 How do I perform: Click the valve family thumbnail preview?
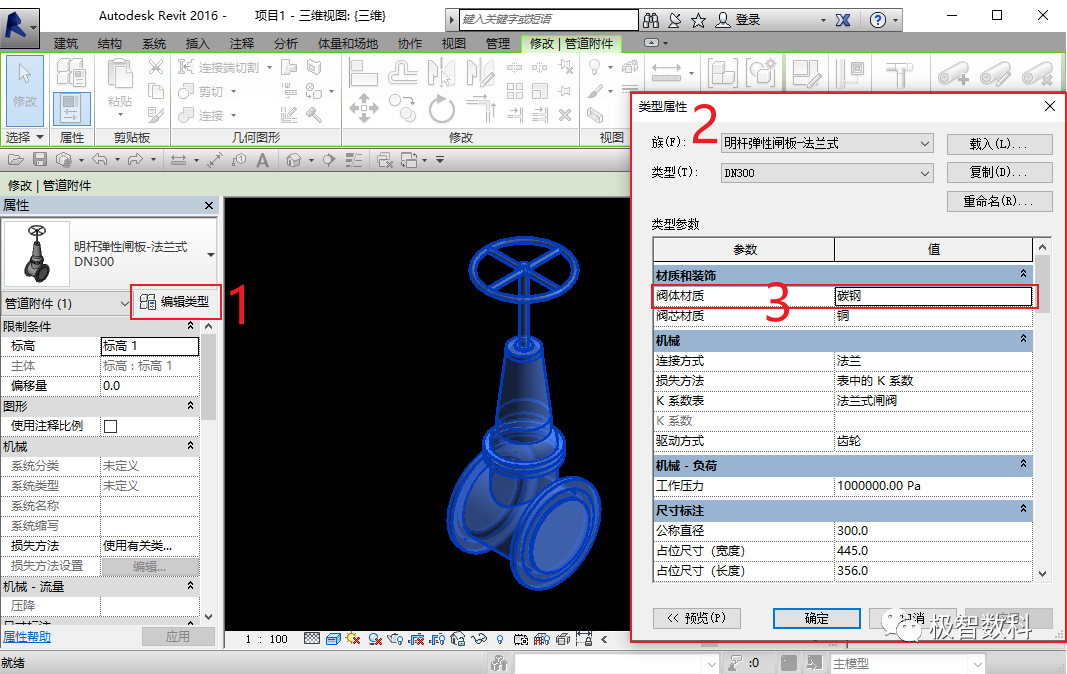pos(37,254)
